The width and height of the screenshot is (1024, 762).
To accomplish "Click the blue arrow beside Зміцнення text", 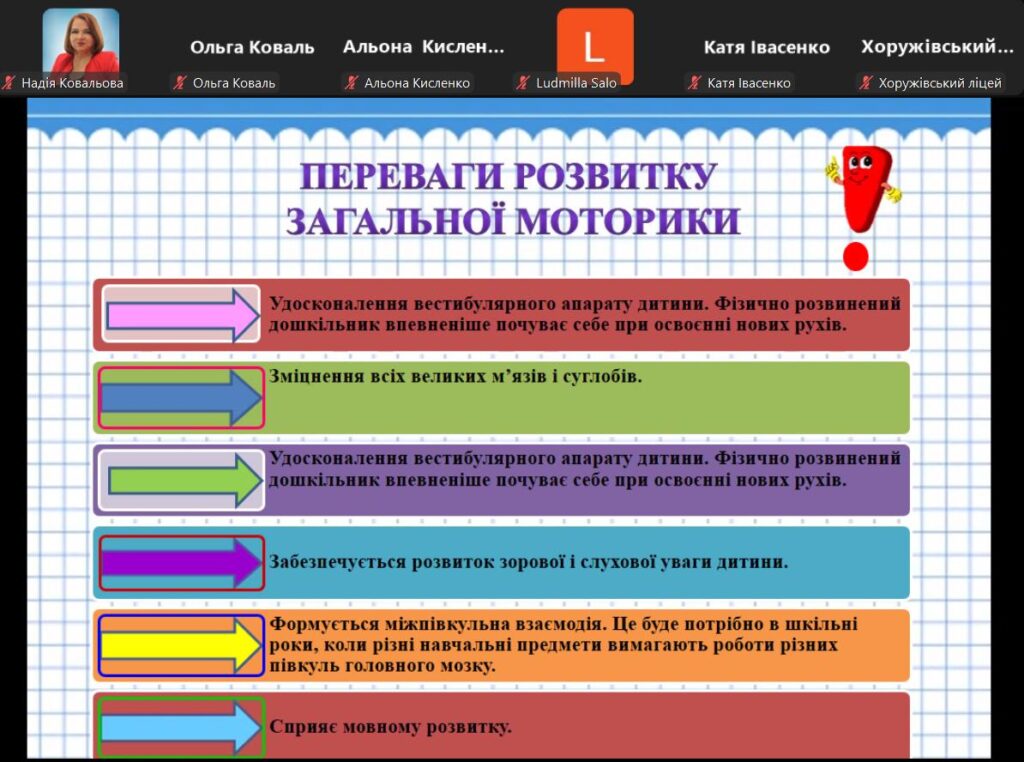I will 181,398.
